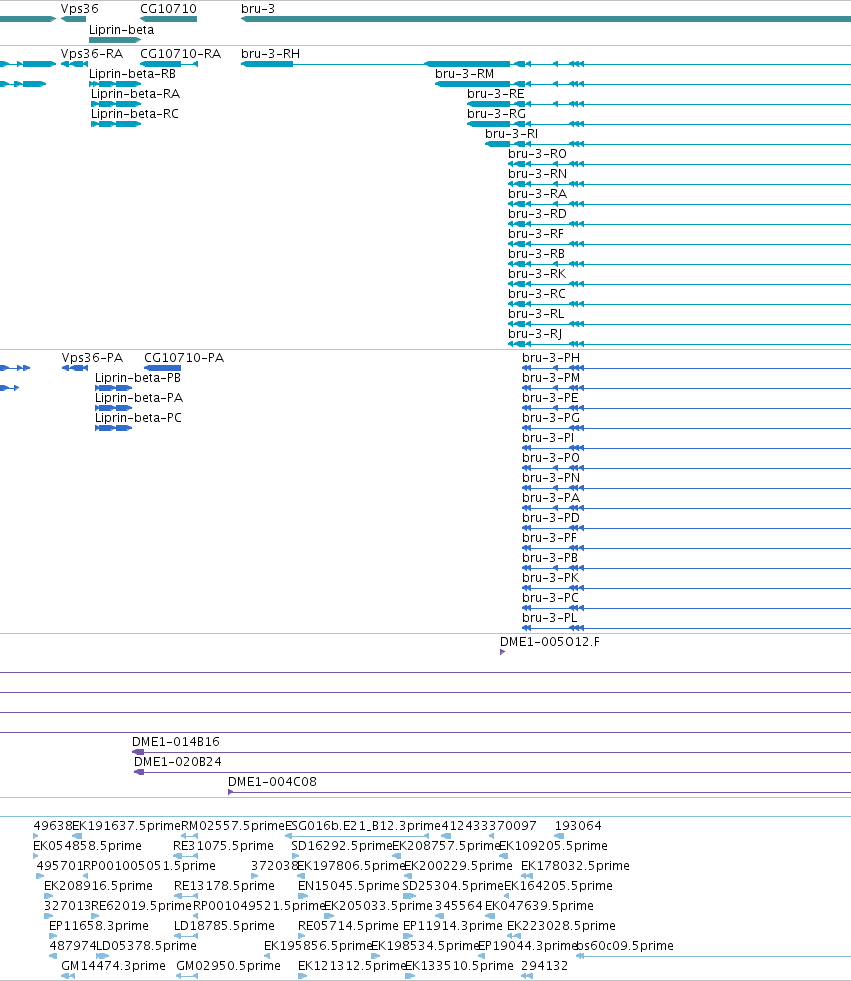Select transcript Liprin-beta-RA

point(135,94)
